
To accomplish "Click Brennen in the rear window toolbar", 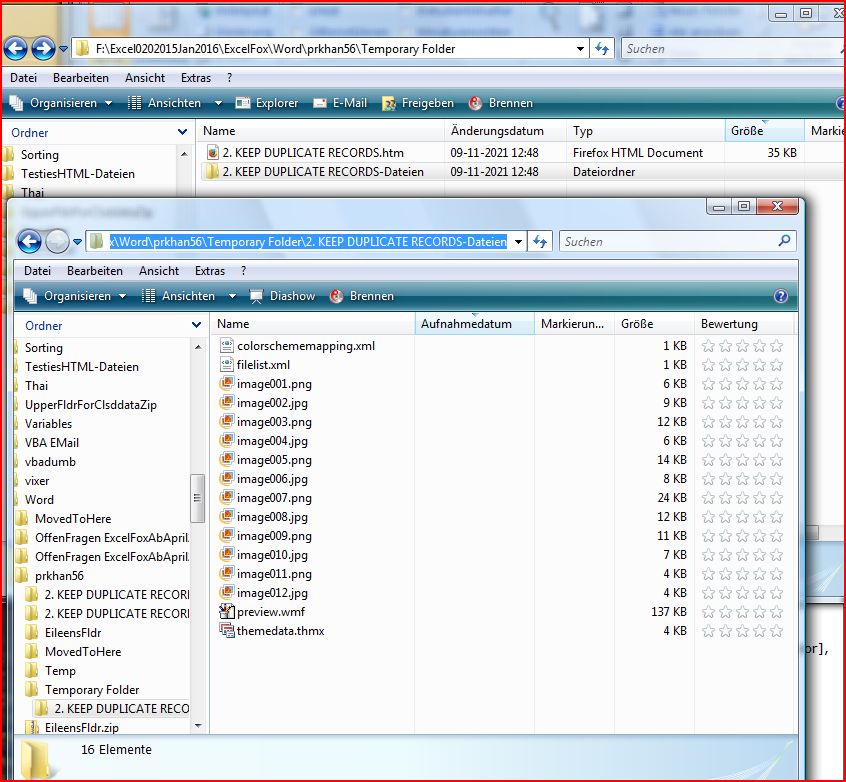I will [501, 103].
